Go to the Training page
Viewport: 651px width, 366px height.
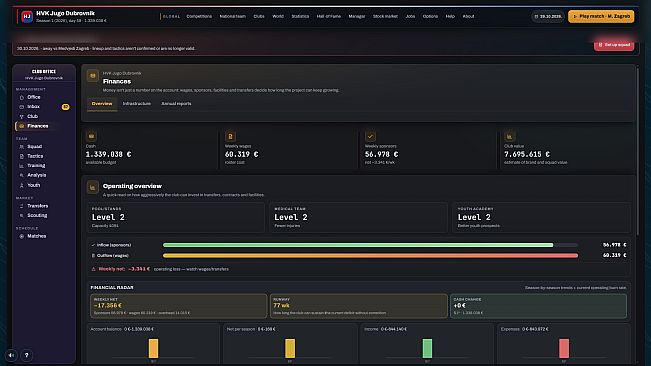pyautogui.click(x=43, y=166)
